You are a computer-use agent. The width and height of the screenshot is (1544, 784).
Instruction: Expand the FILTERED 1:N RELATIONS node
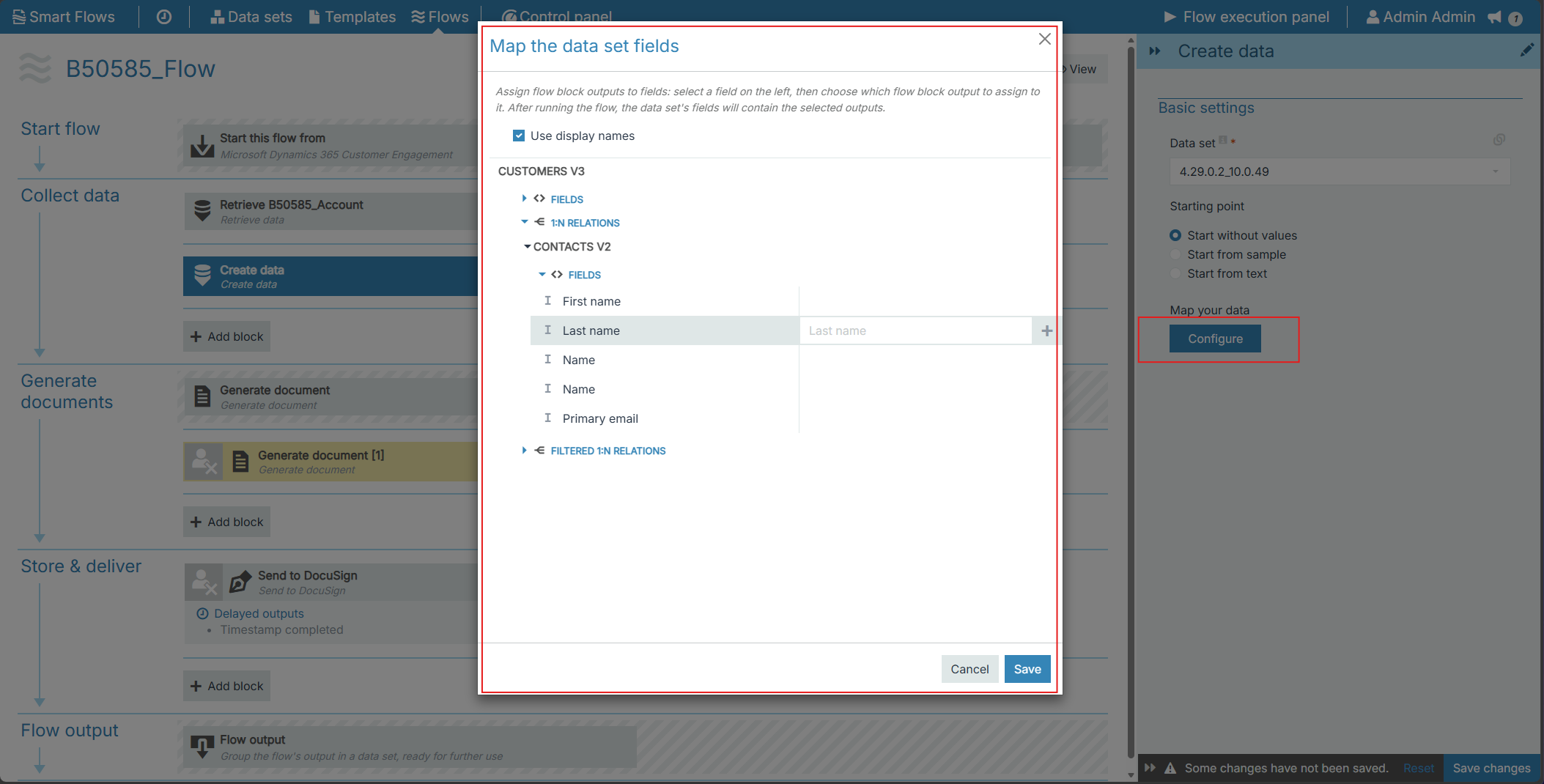[x=524, y=450]
